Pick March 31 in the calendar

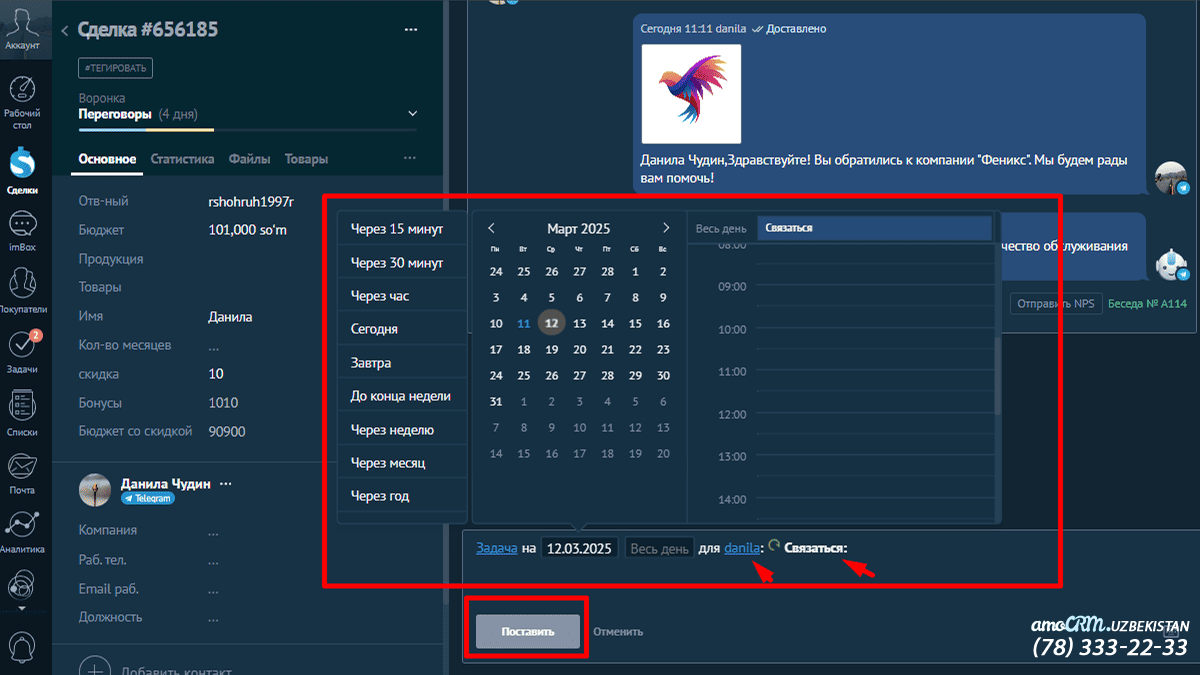[x=496, y=401]
